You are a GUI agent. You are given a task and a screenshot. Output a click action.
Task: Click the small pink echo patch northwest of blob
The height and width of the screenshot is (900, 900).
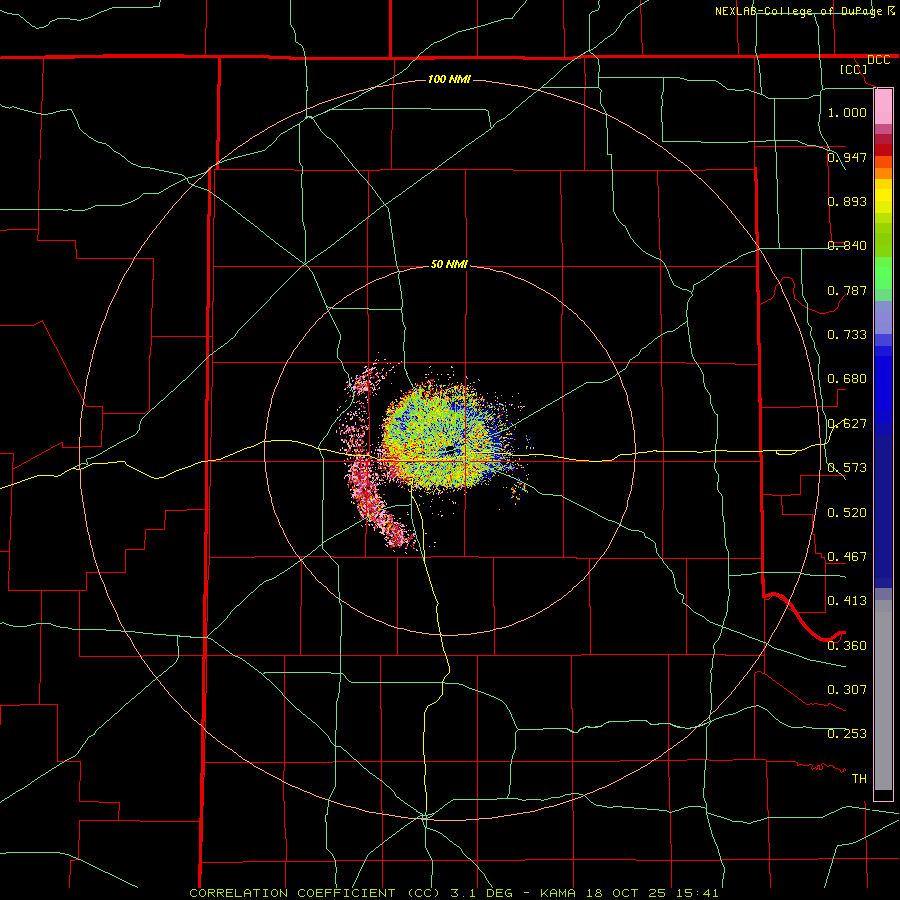[363, 379]
